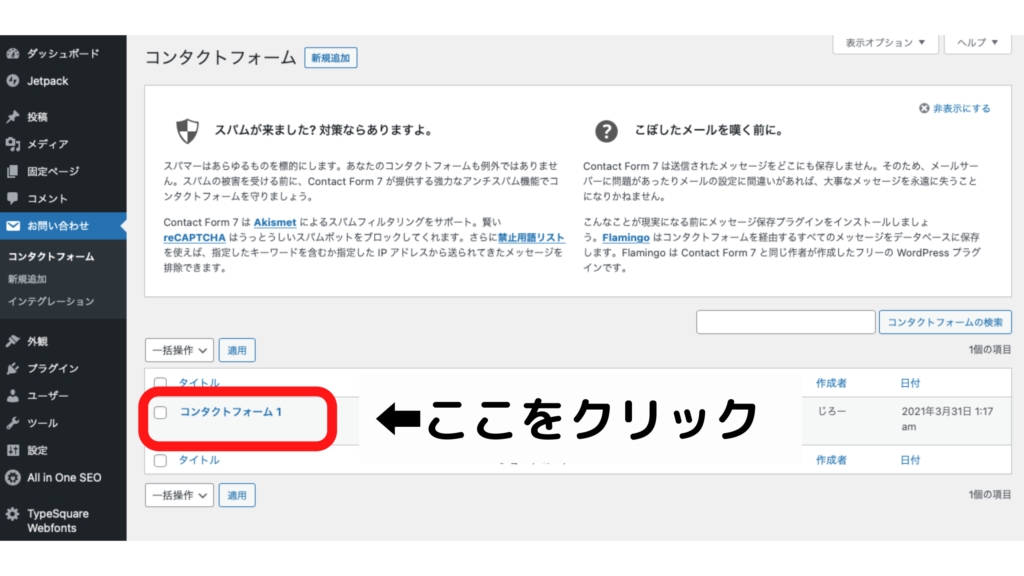The width and height of the screenshot is (1024, 576).
Task: Open the コンタクトフォーム submenu item
Action: (51, 257)
